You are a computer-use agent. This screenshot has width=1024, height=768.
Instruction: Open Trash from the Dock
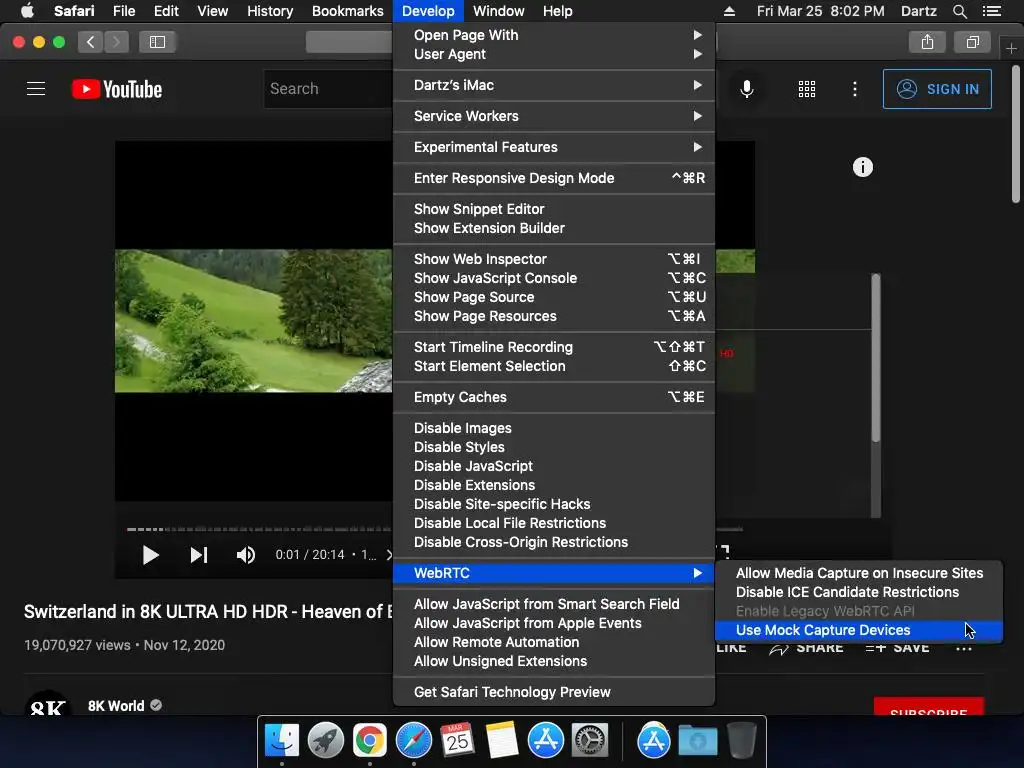pyautogui.click(x=742, y=740)
